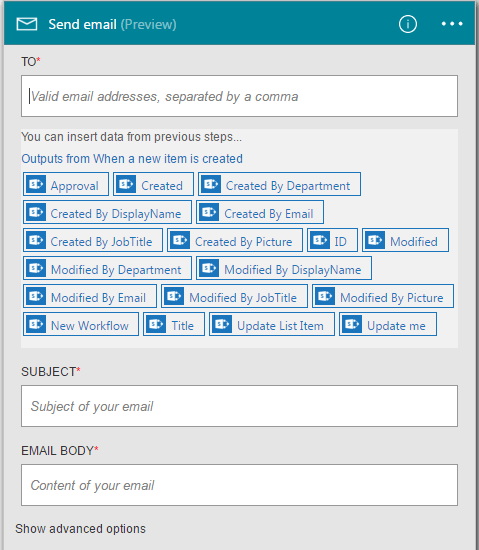Click into the Content of your email field

(240, 485)
